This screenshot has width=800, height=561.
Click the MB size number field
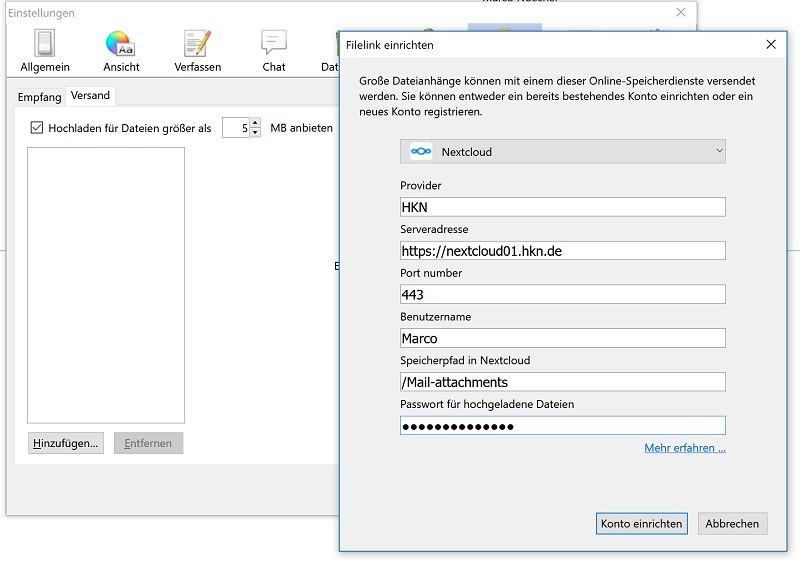tap(236, 128)
